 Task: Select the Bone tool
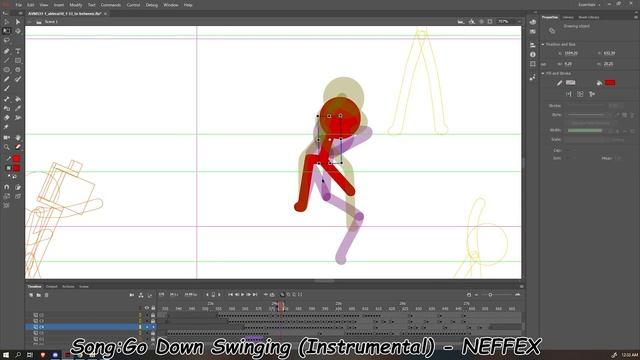click(x=7, y=99)
